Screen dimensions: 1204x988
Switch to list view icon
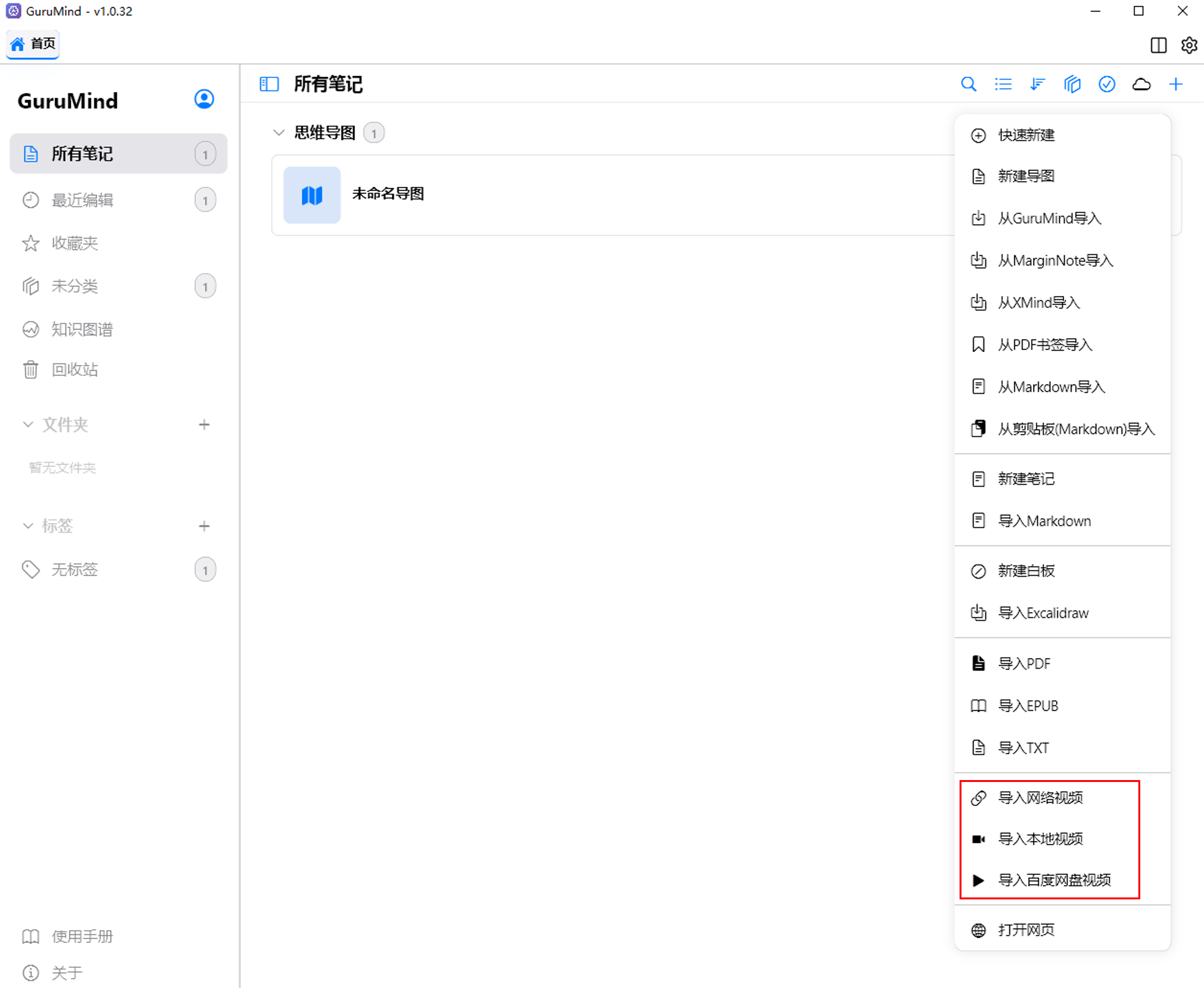1003,84
